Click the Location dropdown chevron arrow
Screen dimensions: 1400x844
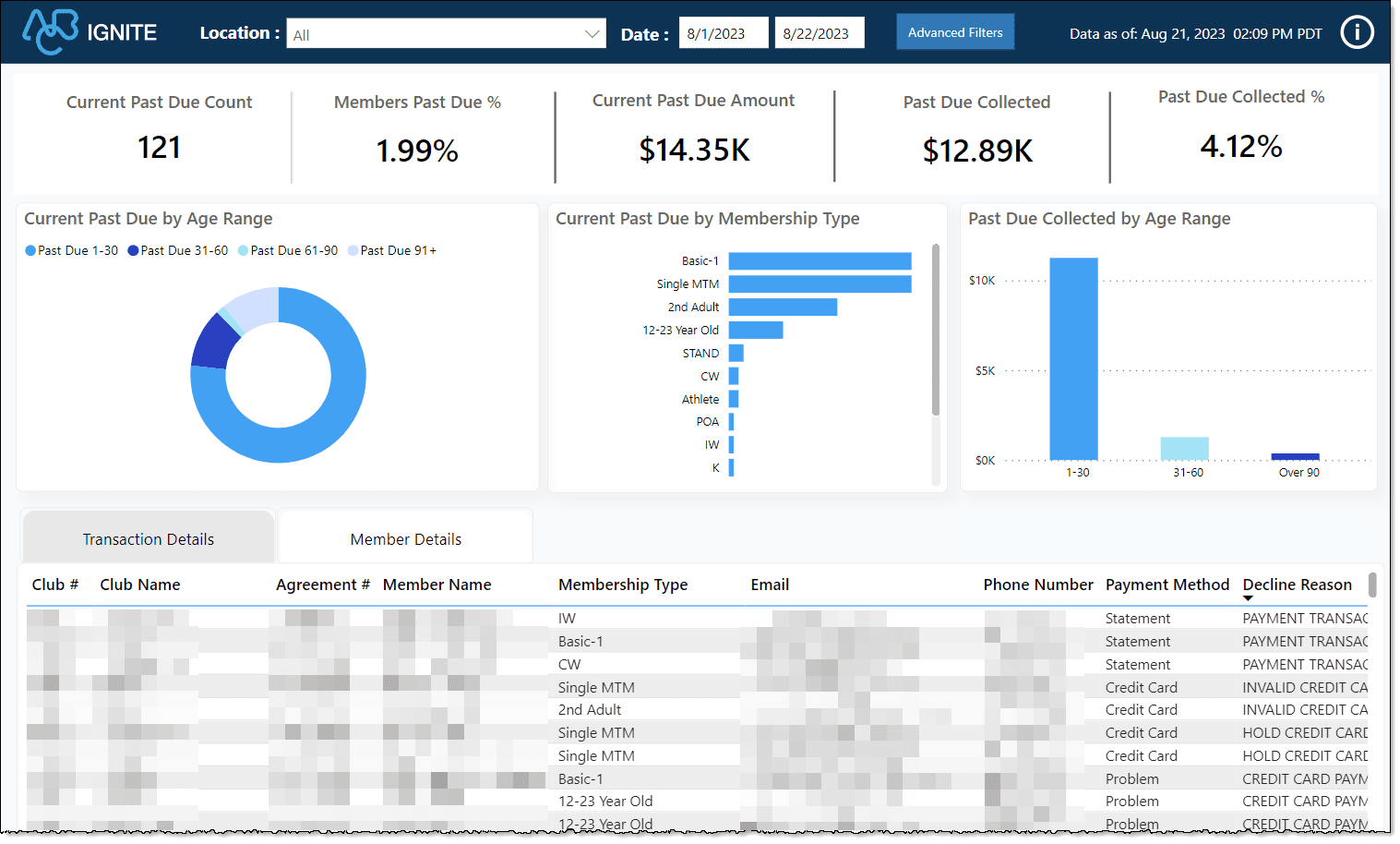click(592, 34)
